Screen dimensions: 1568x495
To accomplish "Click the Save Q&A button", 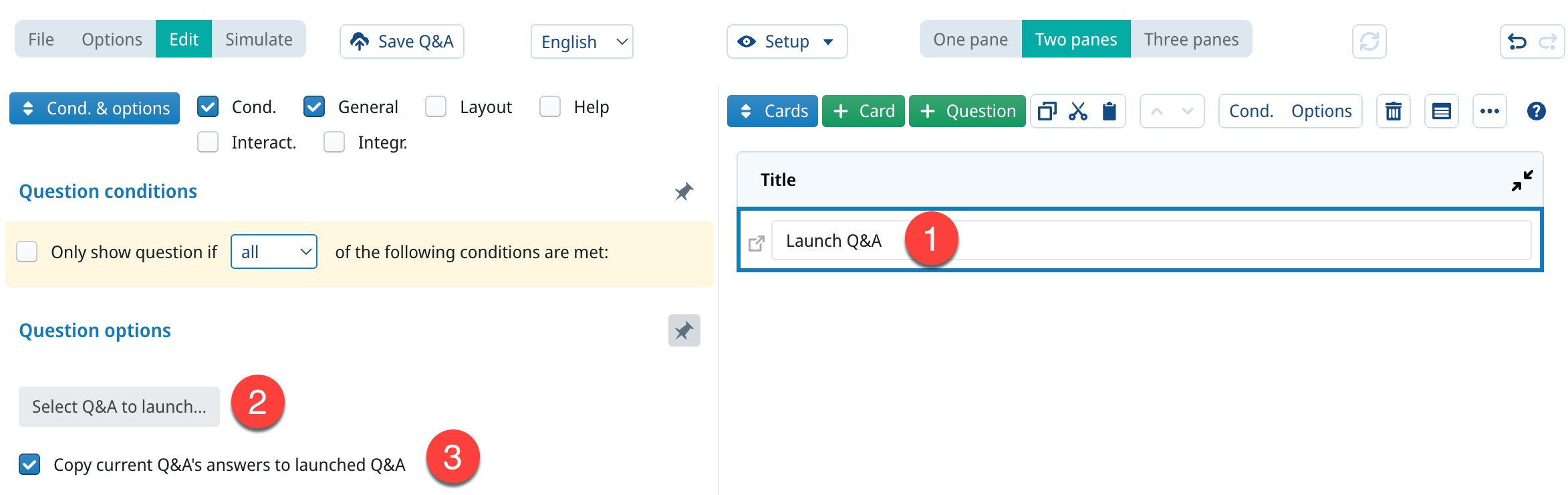I will (x=402, y=41).
